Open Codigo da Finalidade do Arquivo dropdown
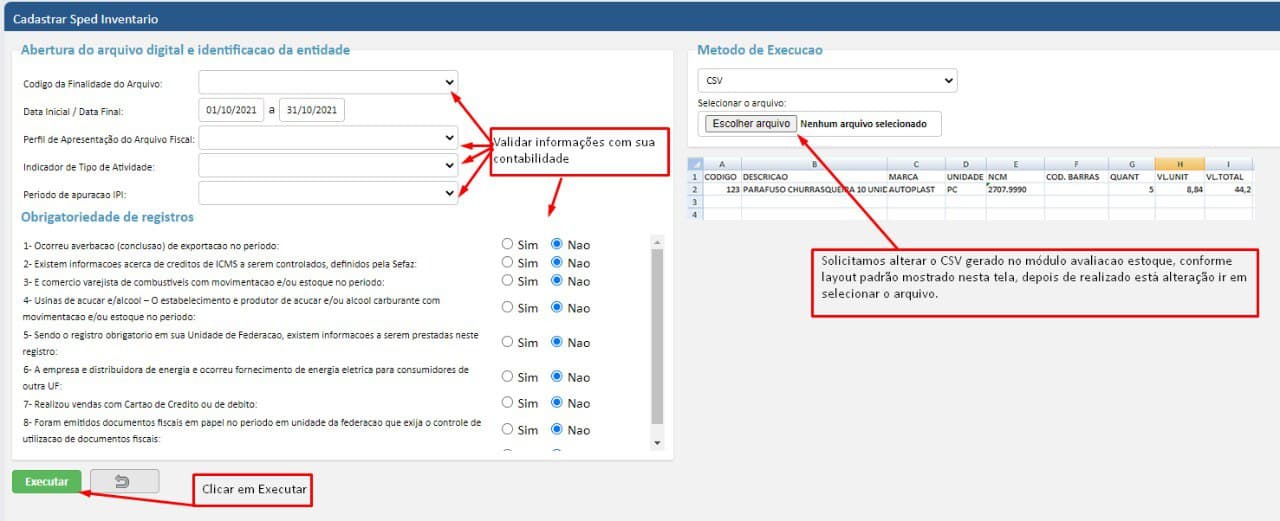This screenshot has width=1280, height=521. point(328,82)
